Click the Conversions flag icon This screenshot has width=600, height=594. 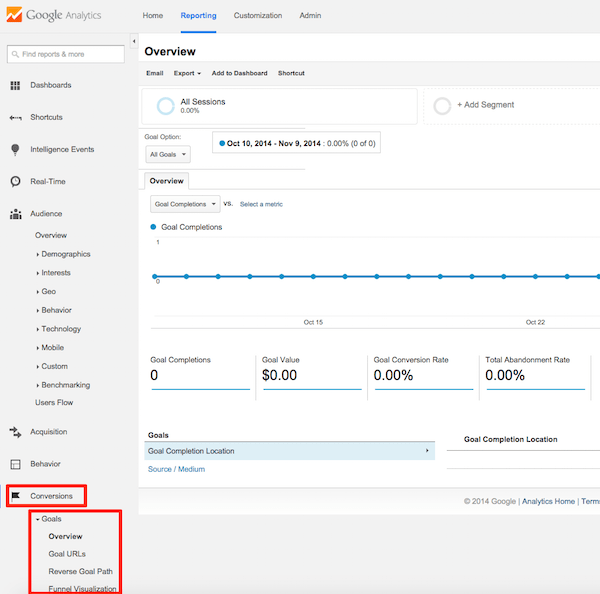point(16,496)
